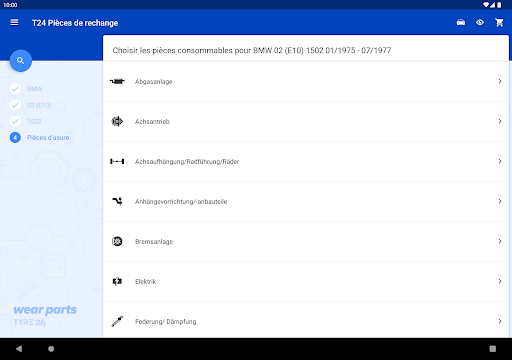The image size is (512, 360).
Task: Tap the Android back navigation button
Action: (x=19, y=349)
